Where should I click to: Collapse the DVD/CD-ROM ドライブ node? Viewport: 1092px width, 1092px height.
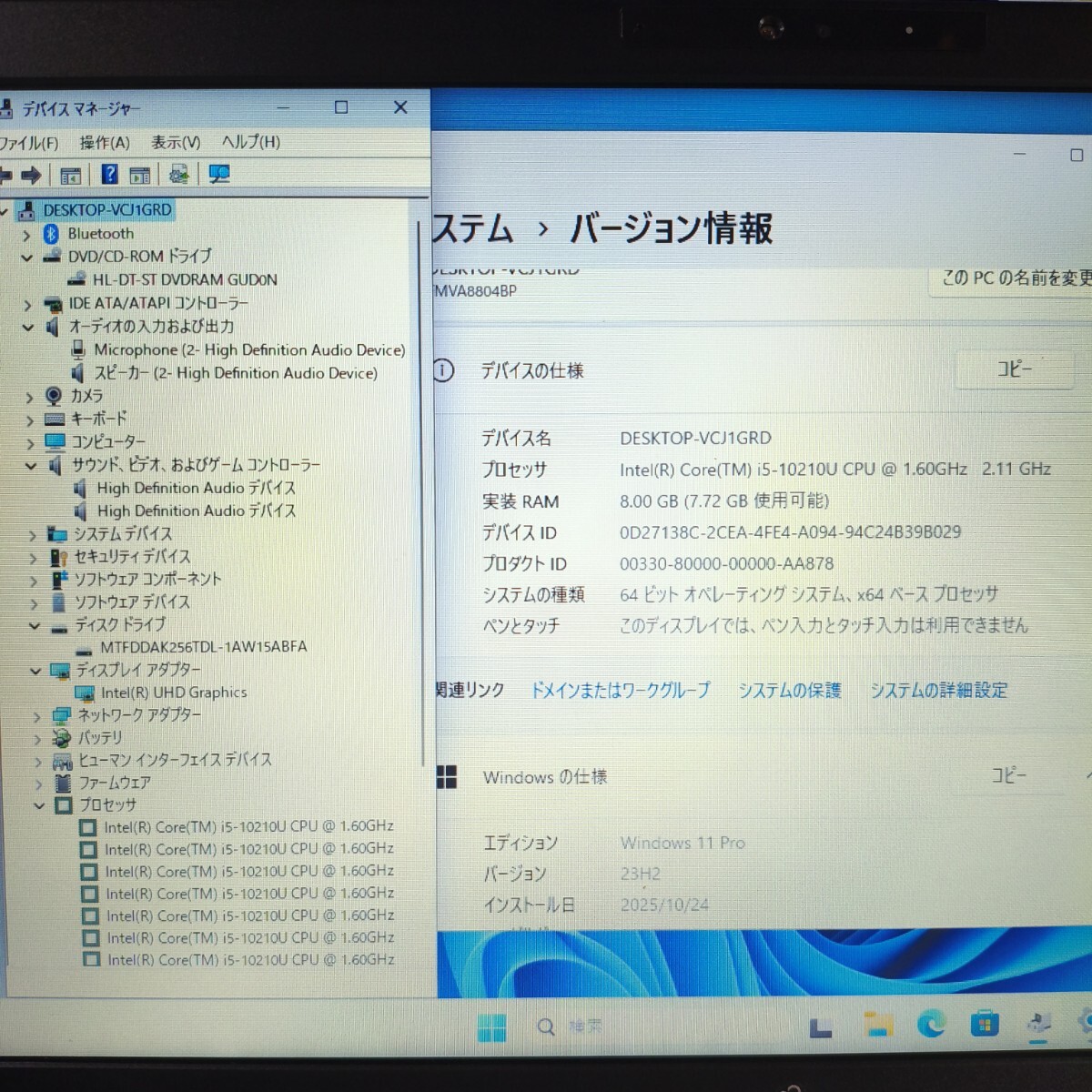(26, 258)
